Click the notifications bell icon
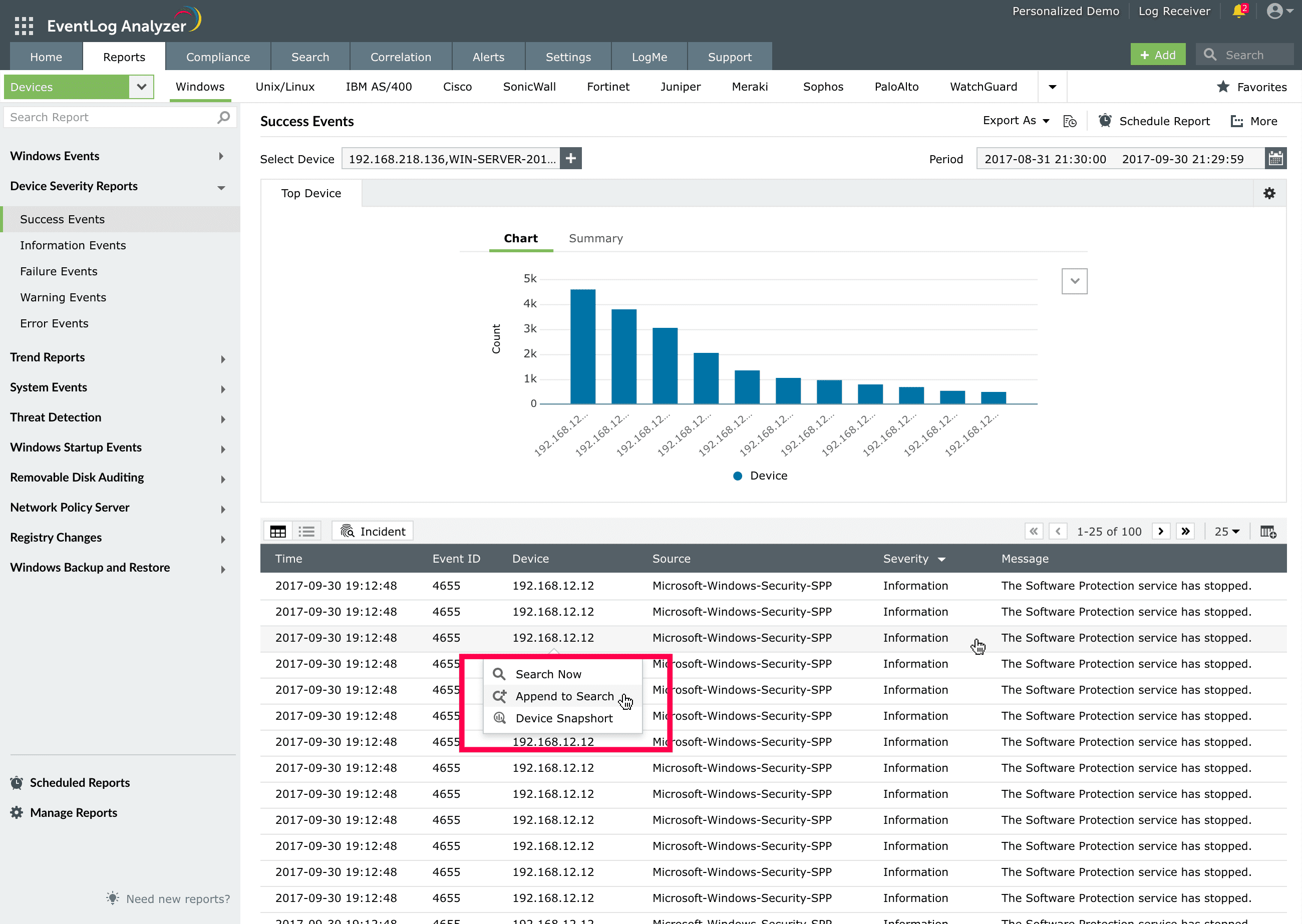Image resolution: width=1302 pixels, height=924 pixels. point(1238,12)
